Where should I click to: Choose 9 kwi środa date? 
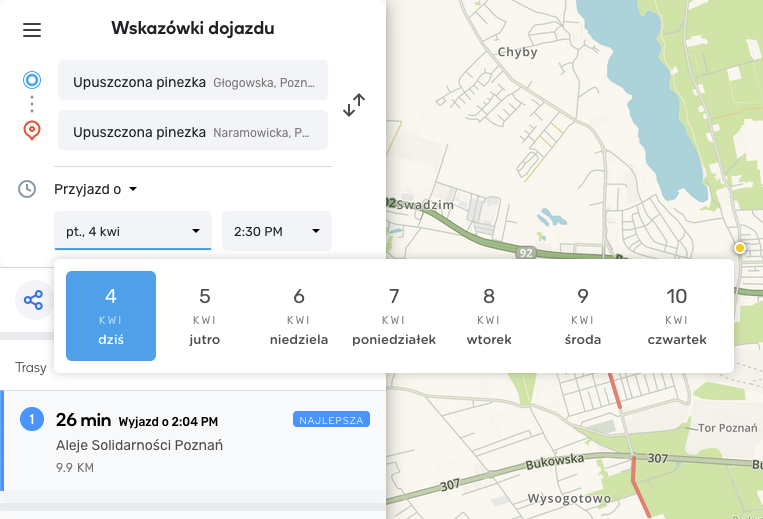coord(583,316)
